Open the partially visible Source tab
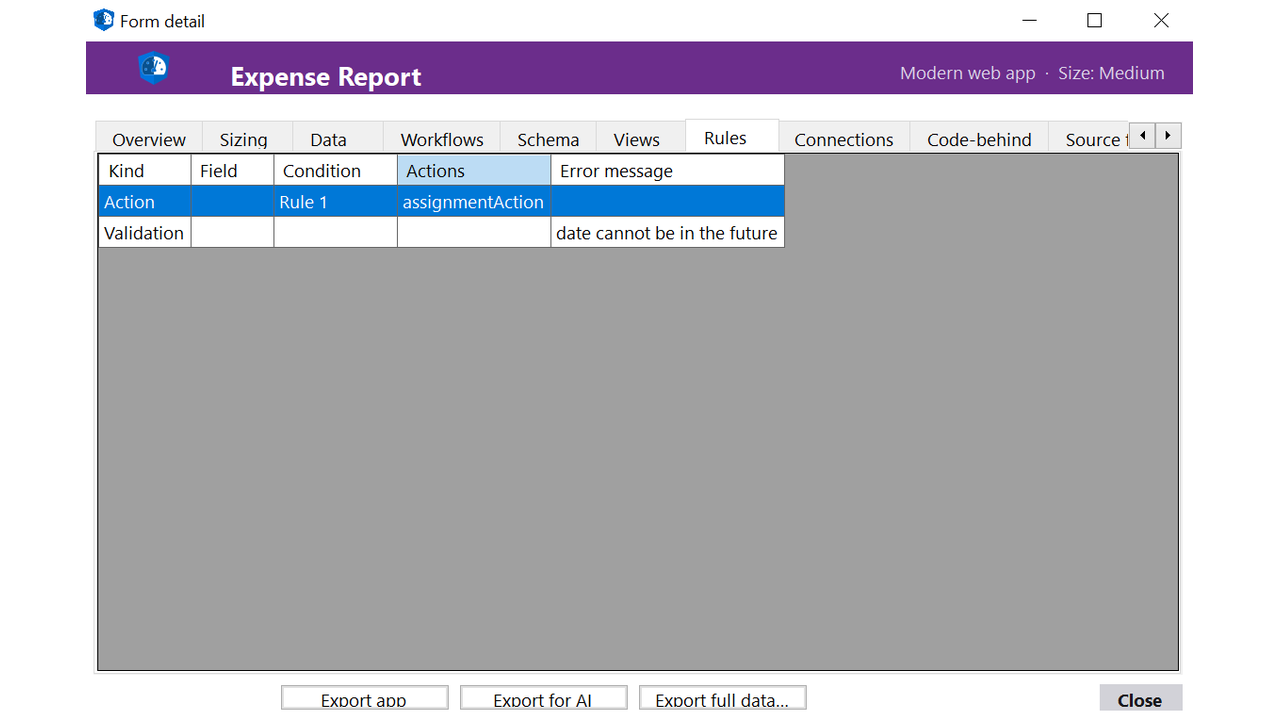The width and height of the screenshot is (1280, 720). point(1090,139)
